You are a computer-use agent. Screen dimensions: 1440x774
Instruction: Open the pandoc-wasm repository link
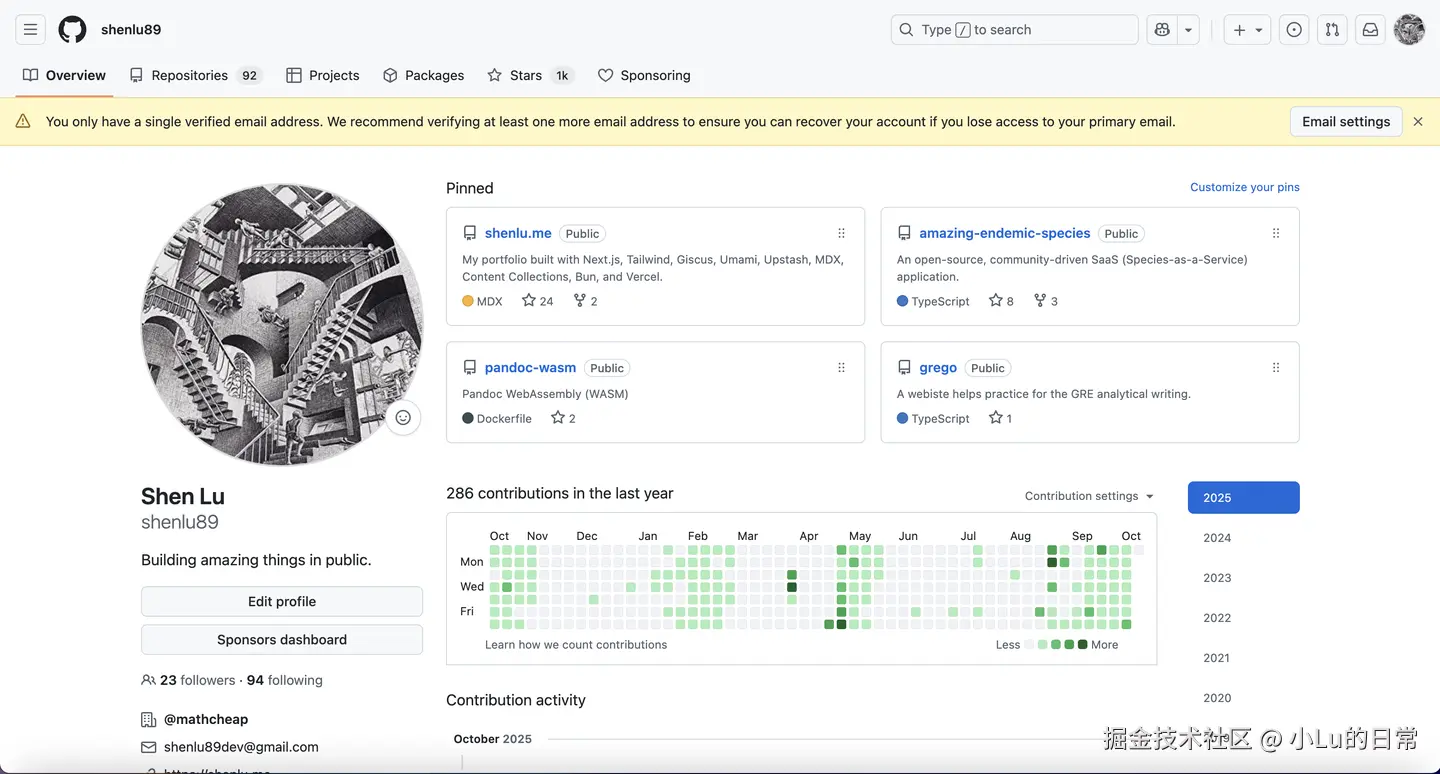(x=530, y=368)
